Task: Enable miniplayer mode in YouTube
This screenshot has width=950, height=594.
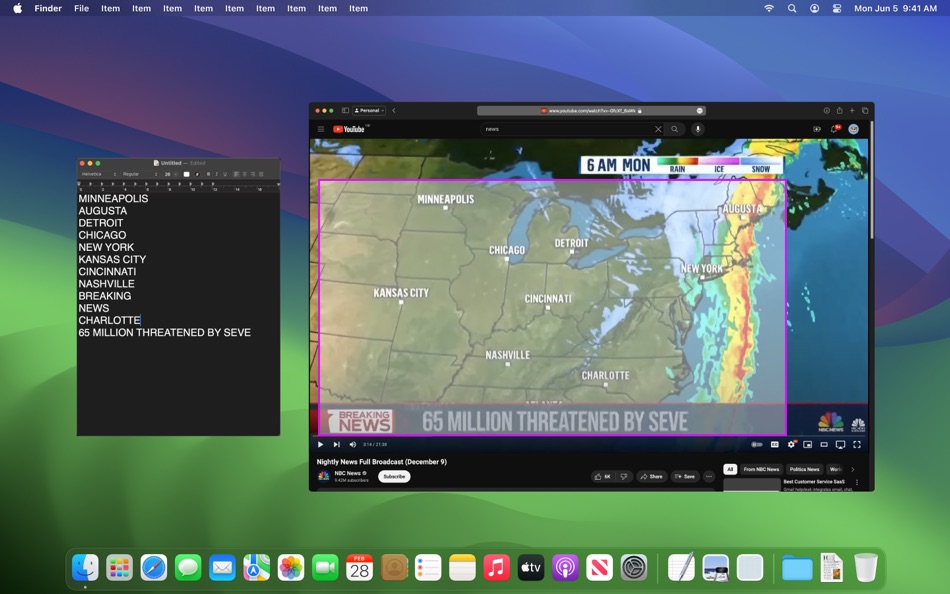Action: 807,444
